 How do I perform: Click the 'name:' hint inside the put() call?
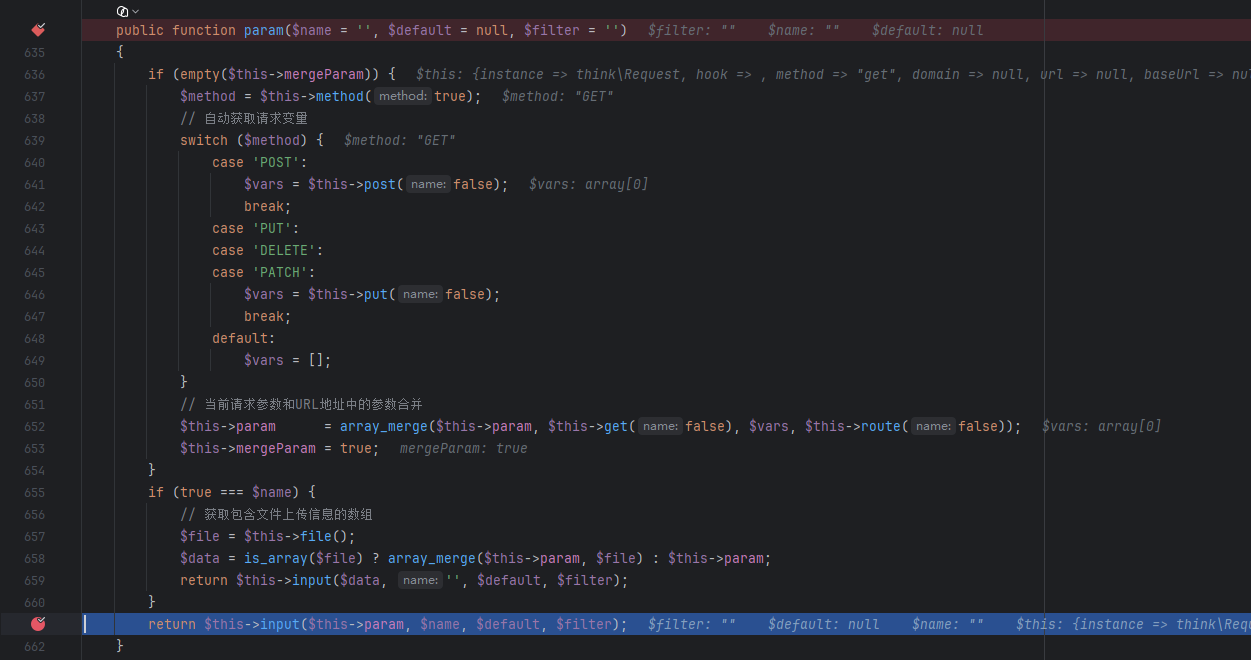coord(420,294)
